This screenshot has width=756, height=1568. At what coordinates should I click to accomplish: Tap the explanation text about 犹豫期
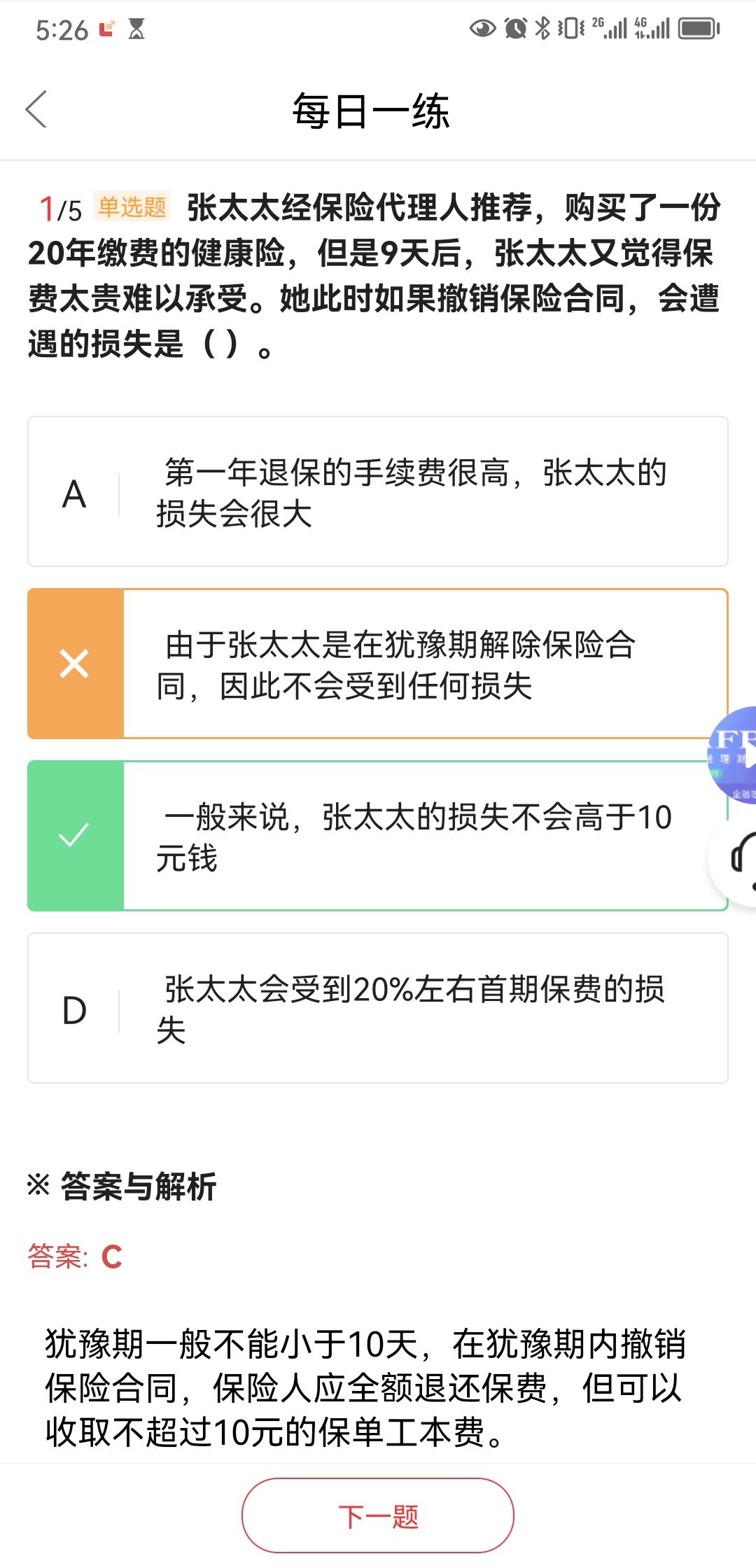[365, 1388]
